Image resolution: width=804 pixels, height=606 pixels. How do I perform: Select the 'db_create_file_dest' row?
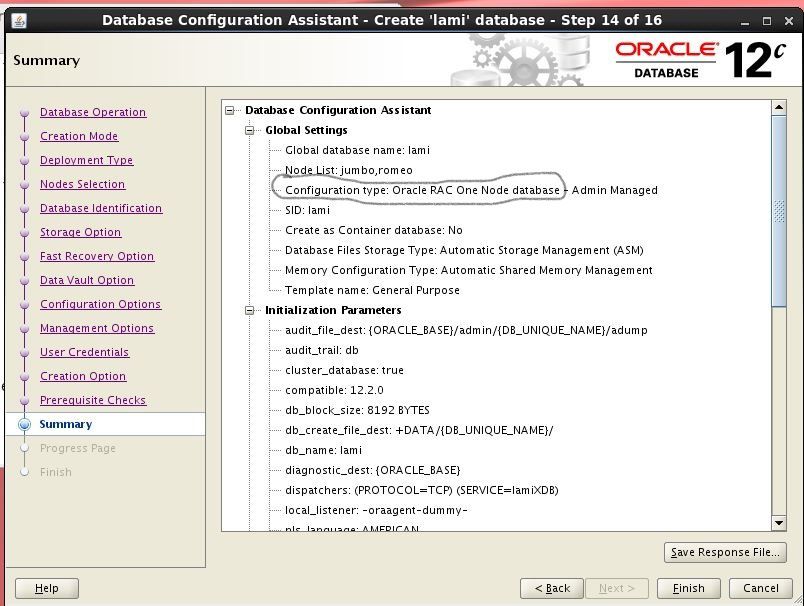(x=419, y=430)
